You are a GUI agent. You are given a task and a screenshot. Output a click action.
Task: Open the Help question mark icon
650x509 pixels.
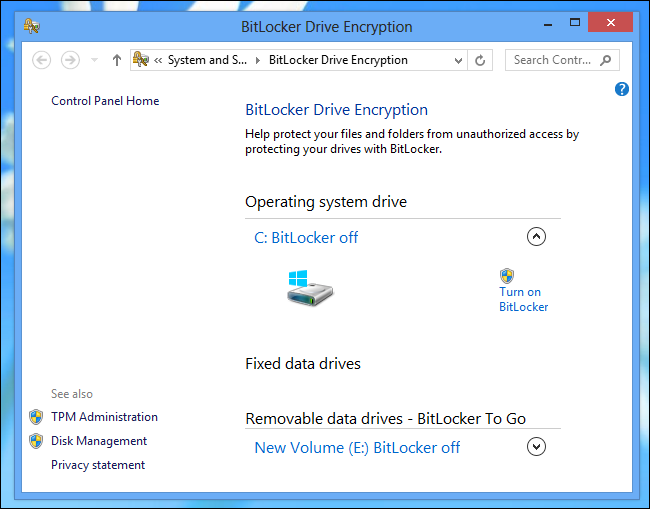click(x=622, y=89)
